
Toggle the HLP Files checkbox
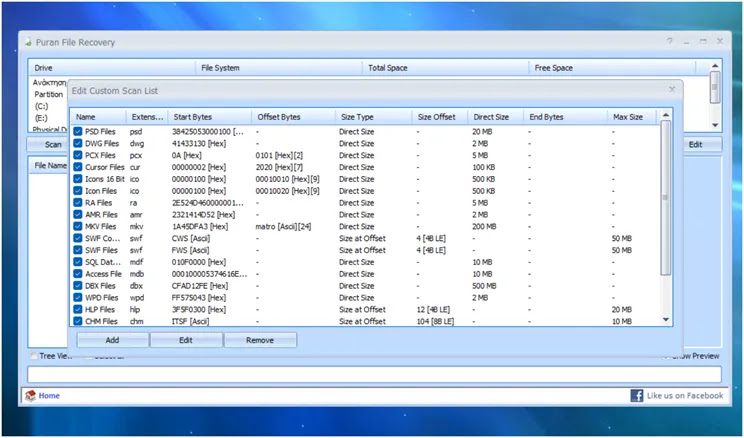pos(78,309)
